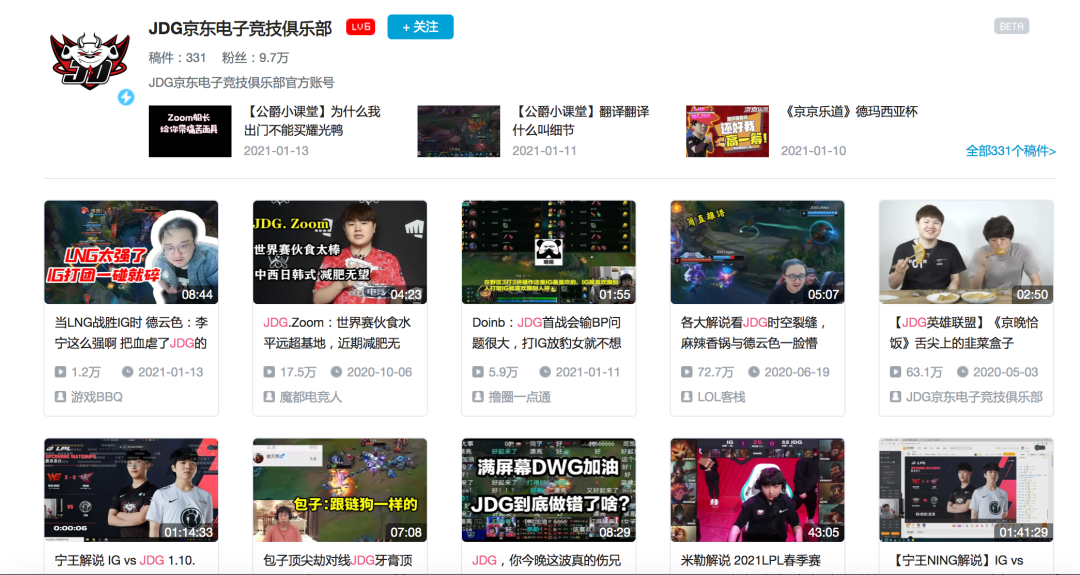Image resolution: width=1080 pixels, height=575 pixels.
Task: Click the play count icon beside 63.1万
Action: pyautogui.click(x=895, y=372)
